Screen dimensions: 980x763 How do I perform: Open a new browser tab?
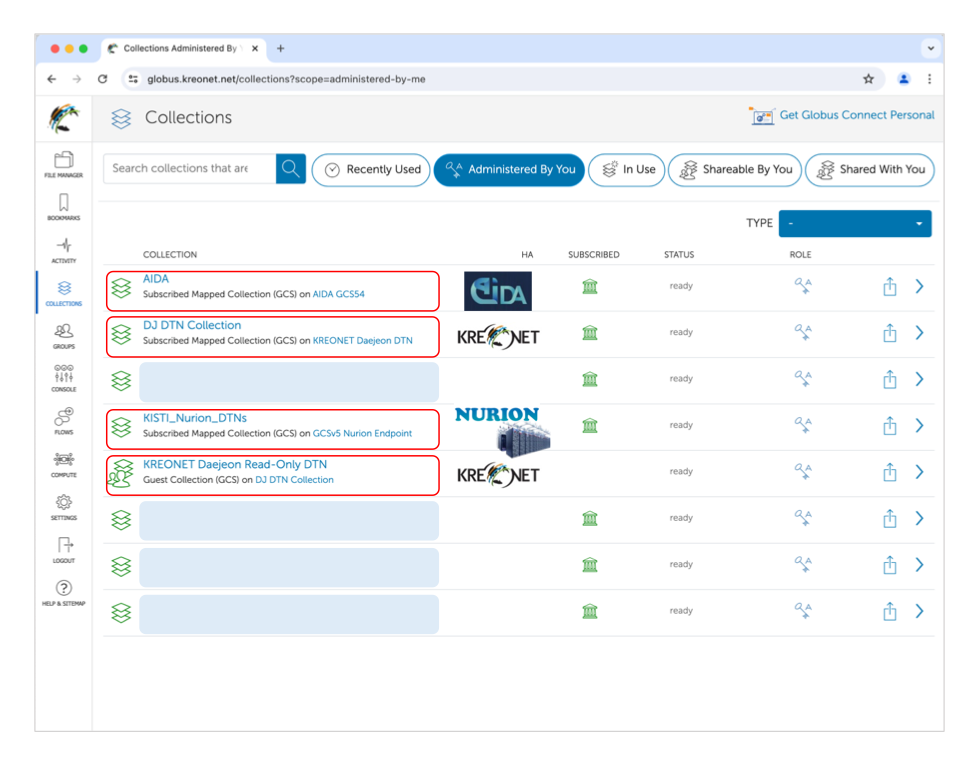[281, 49]
